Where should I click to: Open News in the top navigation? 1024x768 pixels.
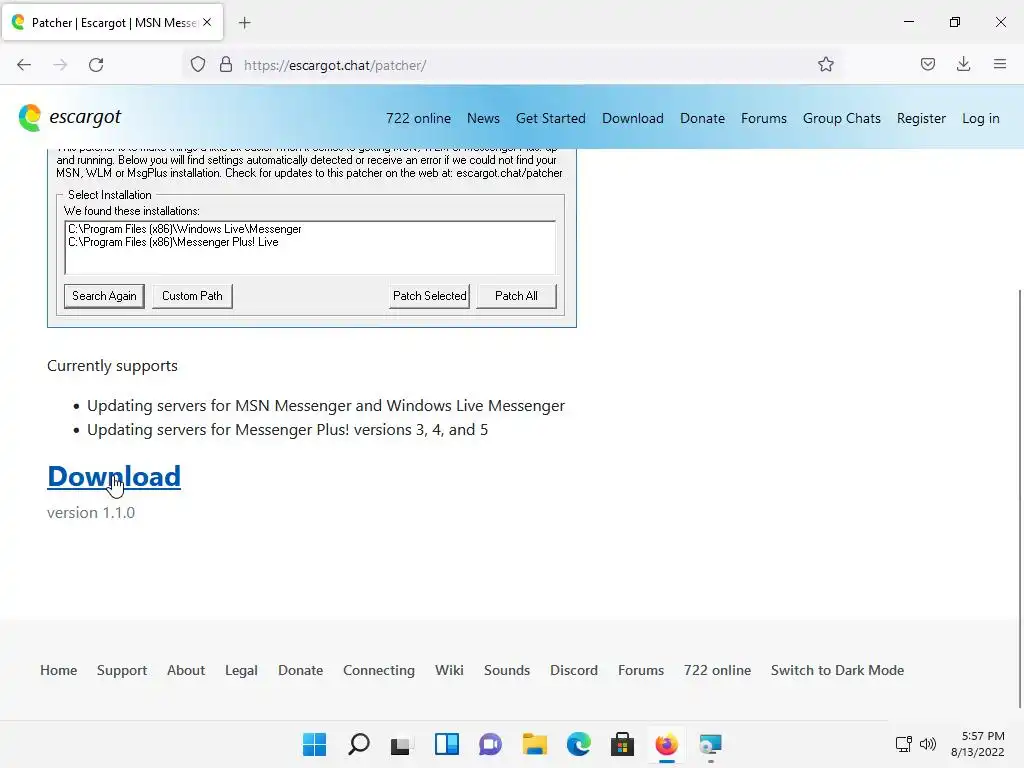(x=483, y=118)
